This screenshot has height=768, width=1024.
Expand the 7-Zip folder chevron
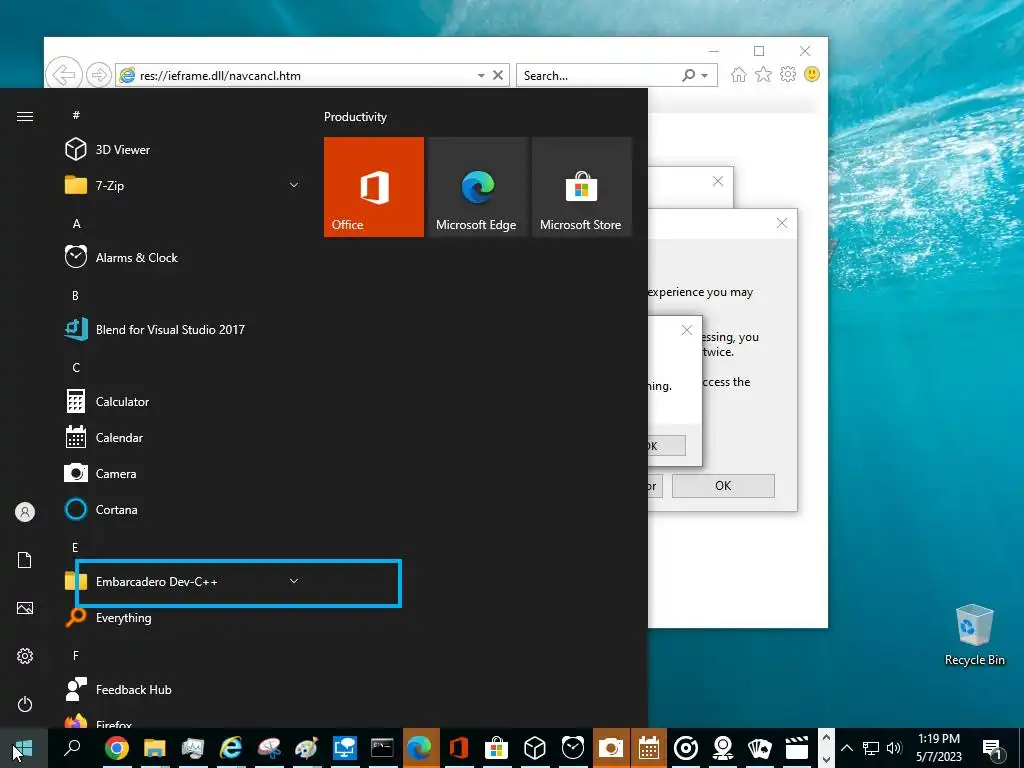tap(294, 185)
